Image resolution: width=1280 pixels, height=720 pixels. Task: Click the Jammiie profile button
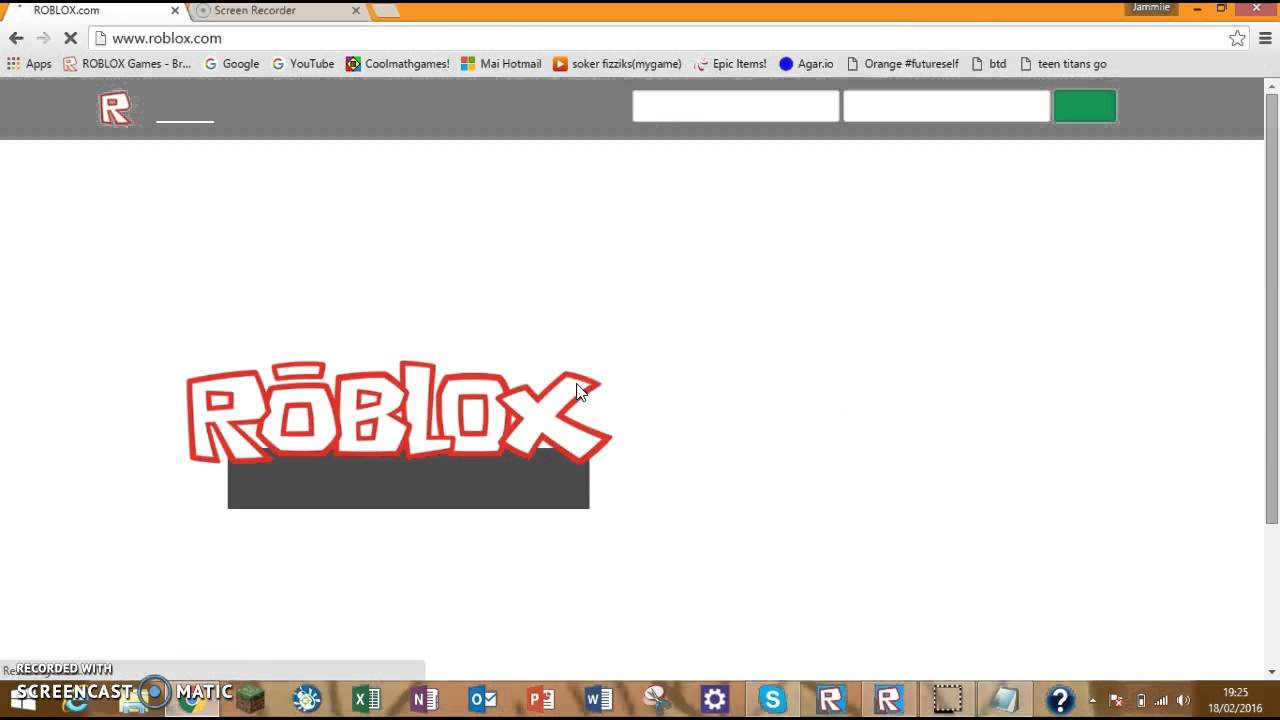(1150, 8)
